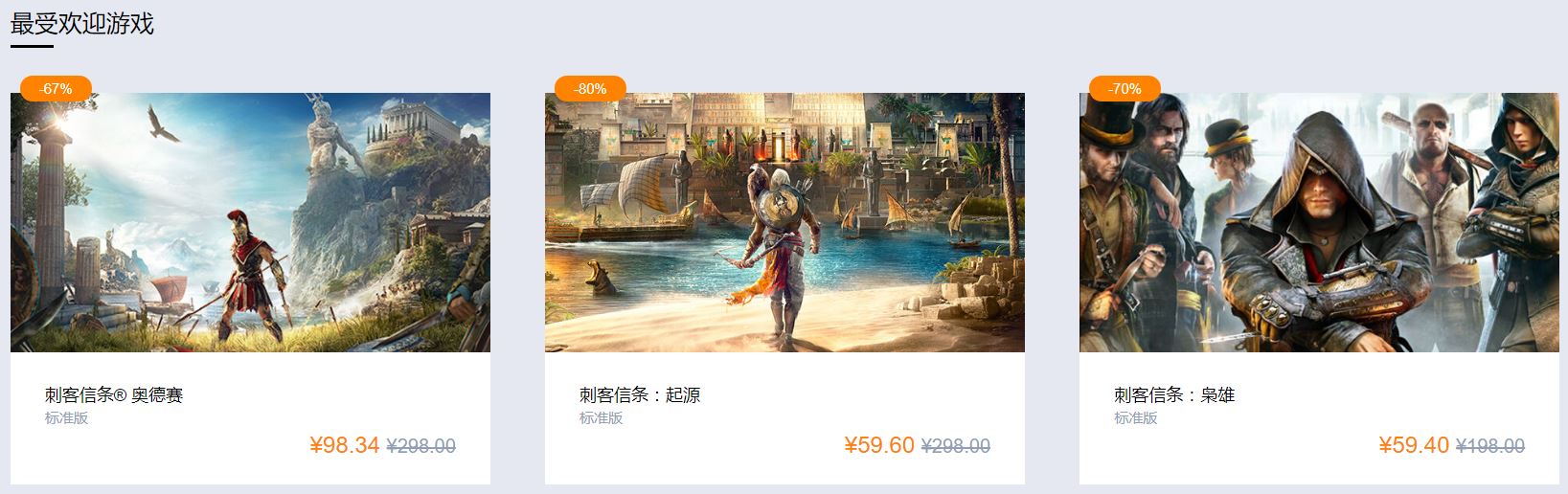Click the -67% discount badge

coord(56,88)
